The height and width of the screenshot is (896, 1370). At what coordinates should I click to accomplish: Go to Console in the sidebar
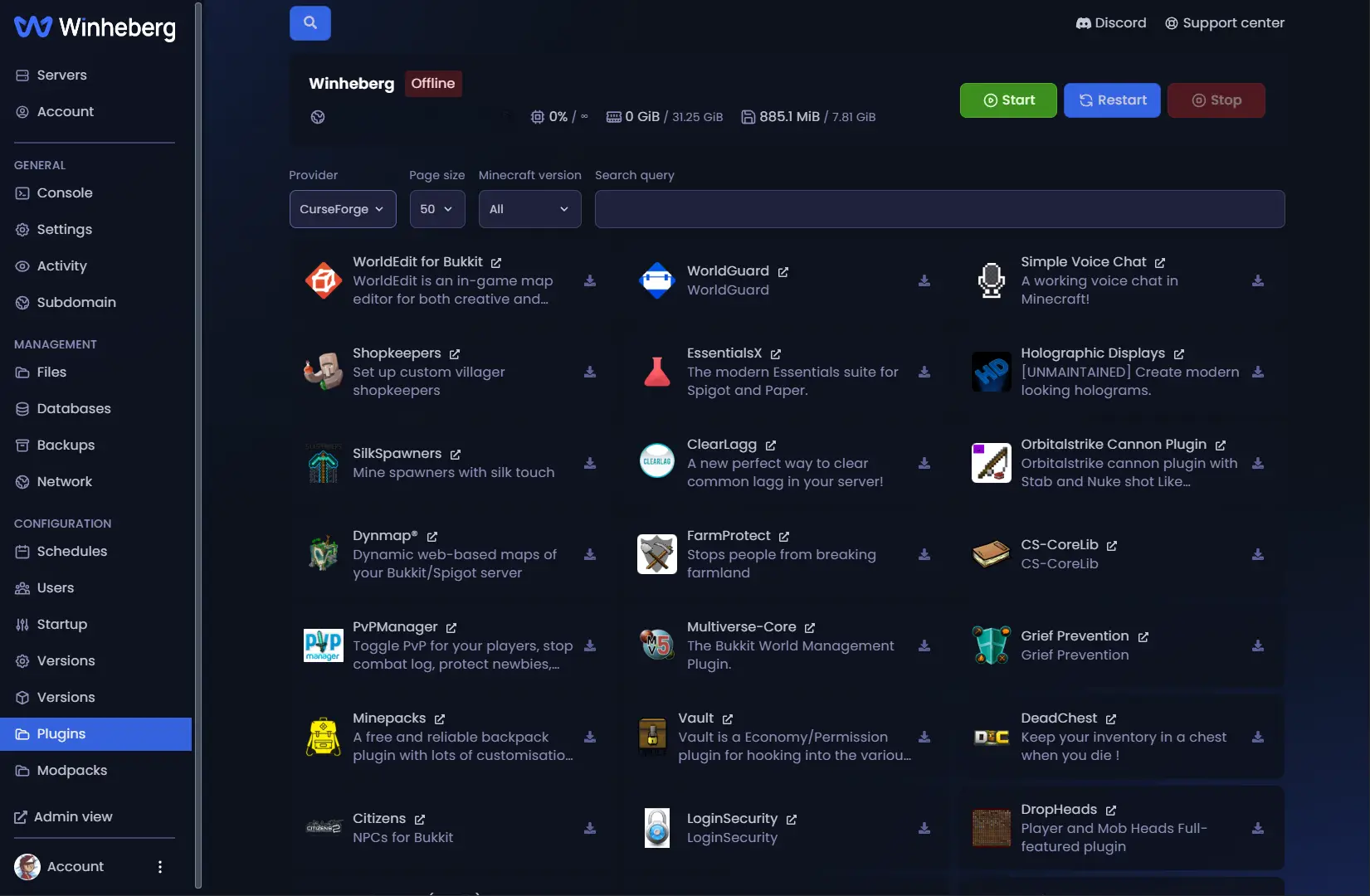[65, 192]
